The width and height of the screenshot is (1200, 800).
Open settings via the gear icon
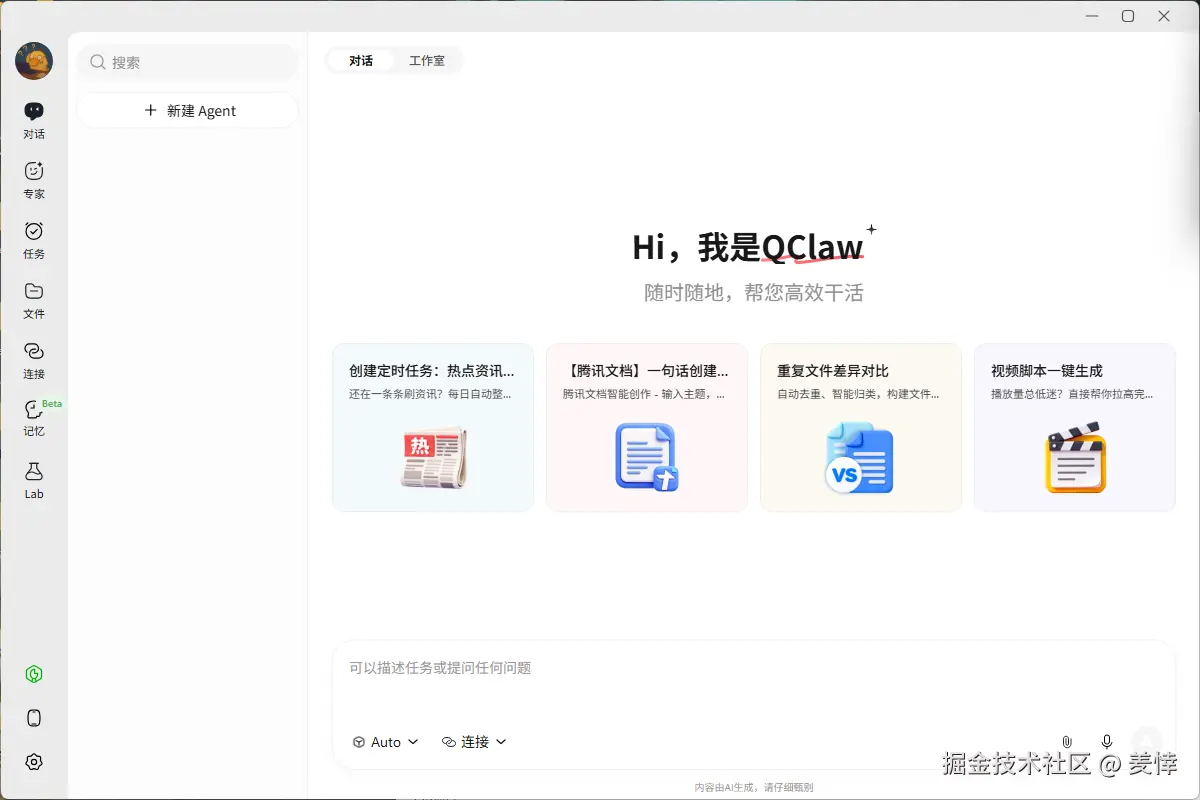[x=34, y=762]
